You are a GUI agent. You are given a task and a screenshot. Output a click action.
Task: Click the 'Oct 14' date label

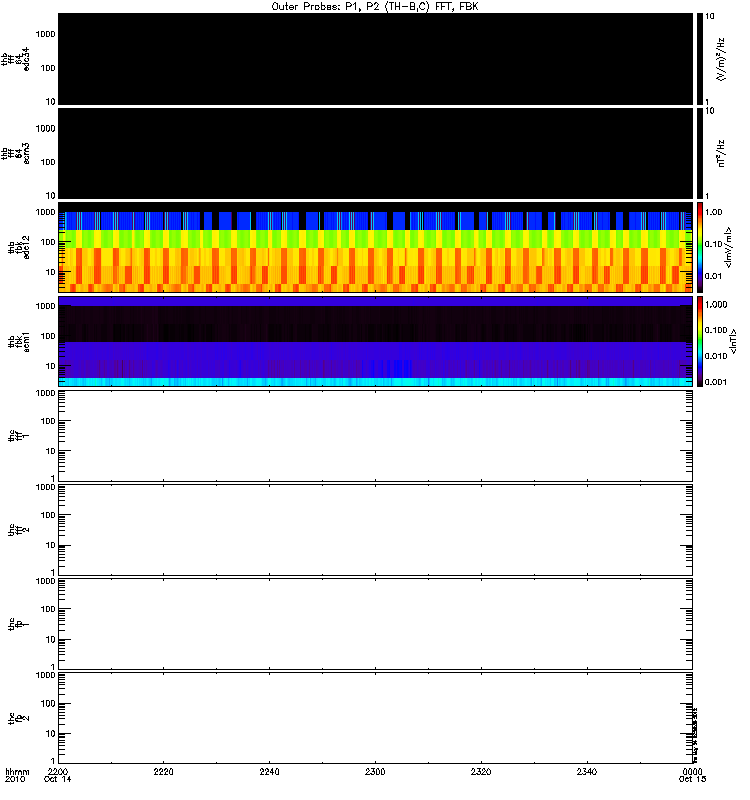tap(58, 779)
